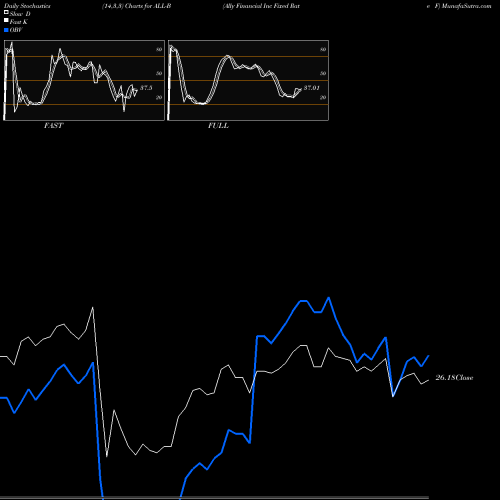Viewport: 500px width, 500px height.
Task: Click the FULL chart label
Action: point(218,126)
